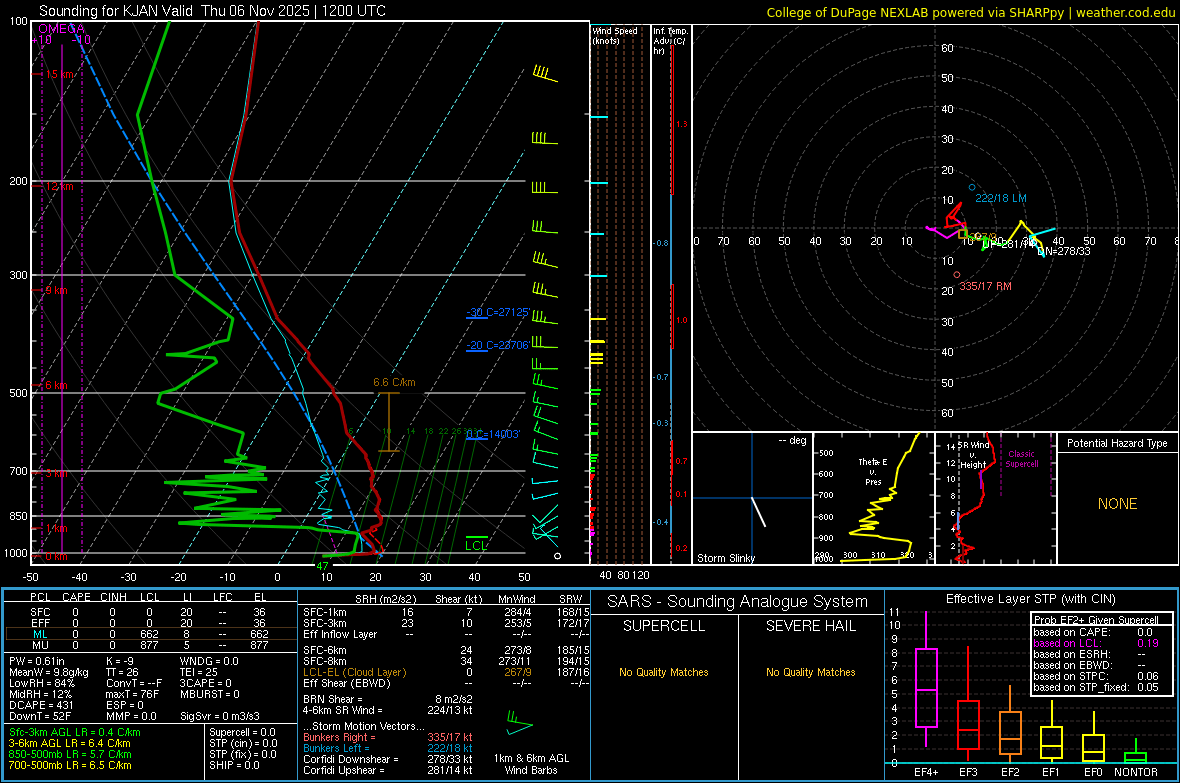Click the green 1km & 6km wind barb symbol

point(519,722)
